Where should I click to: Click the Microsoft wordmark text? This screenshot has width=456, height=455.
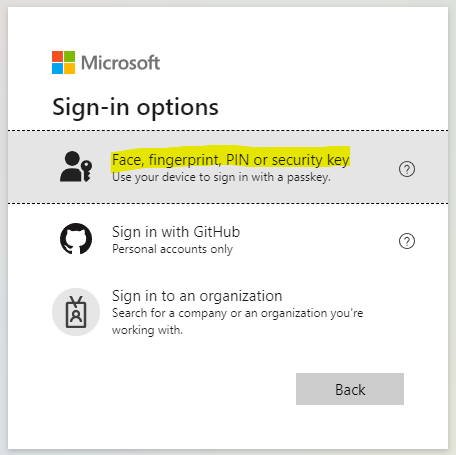[x=121, y=63]
